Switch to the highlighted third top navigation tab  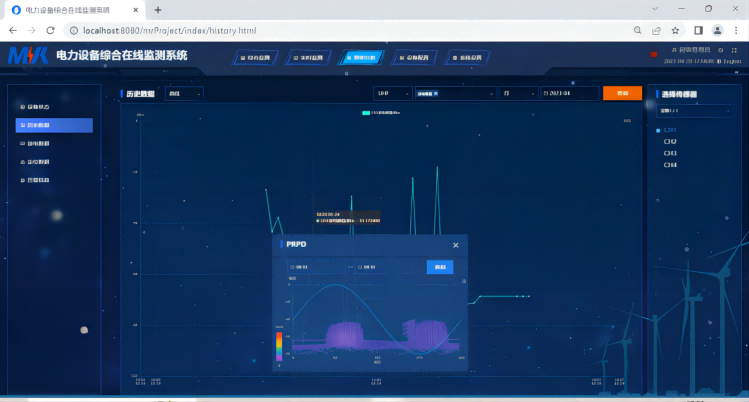coord(360,57)
